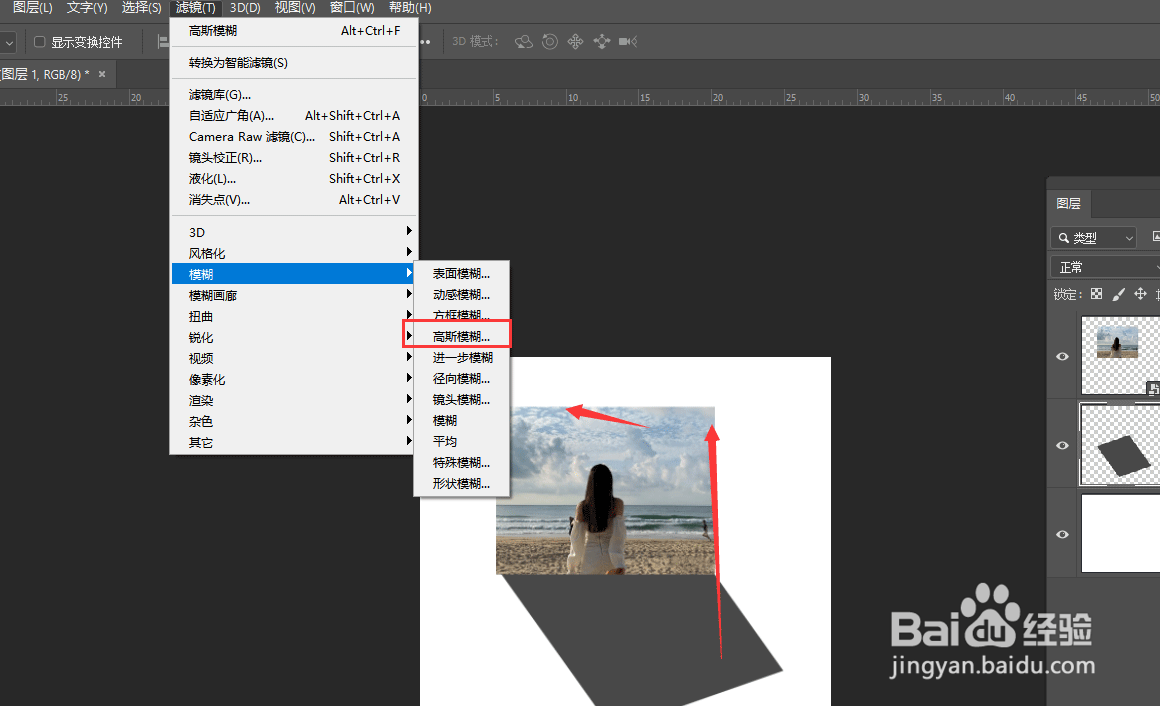Choose 进一步模糊 in the submenu
Image resolution: width=1160 pixels, height=706 pixels.
[461, 357]
